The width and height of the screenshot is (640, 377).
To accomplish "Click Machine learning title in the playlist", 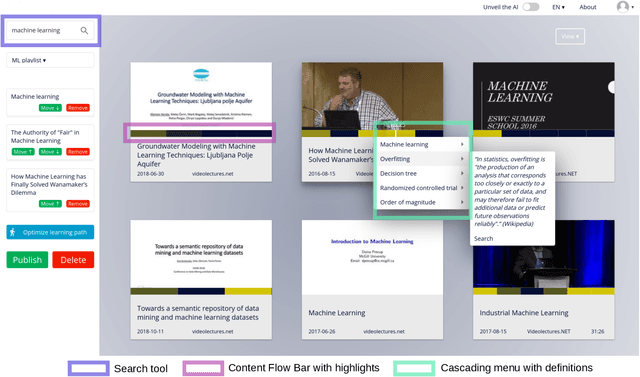I will [x=35, y=97].
